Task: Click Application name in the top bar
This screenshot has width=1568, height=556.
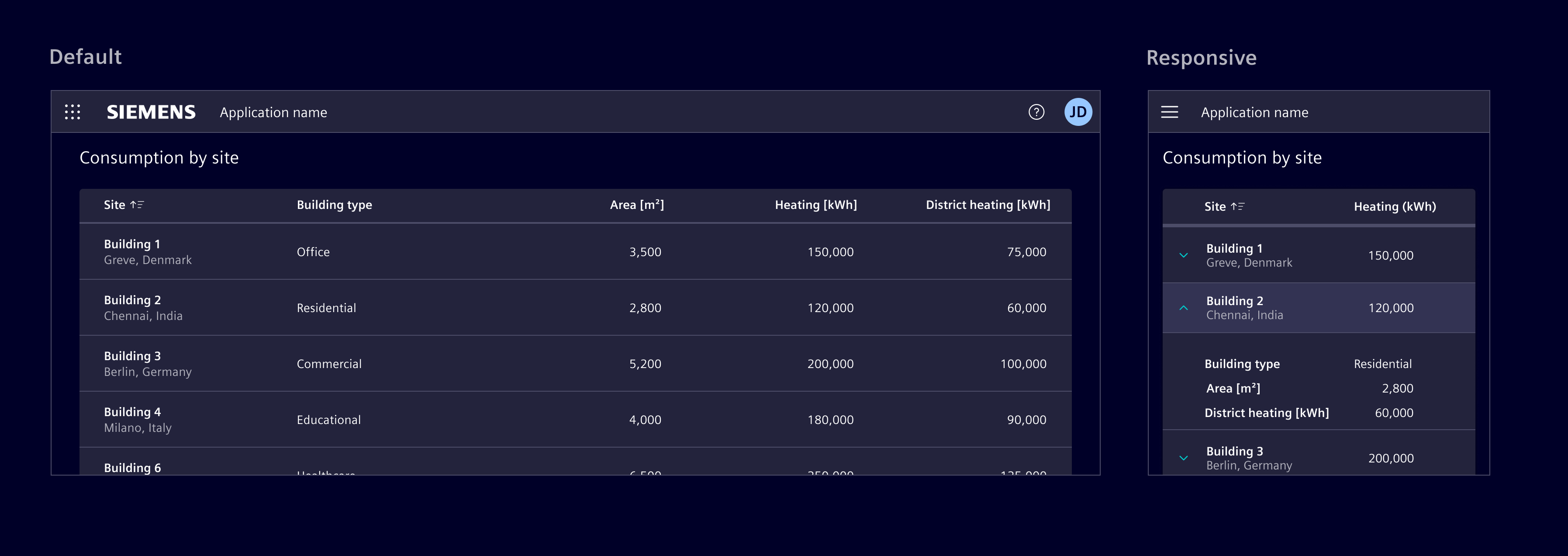Action: coord(273,111)
